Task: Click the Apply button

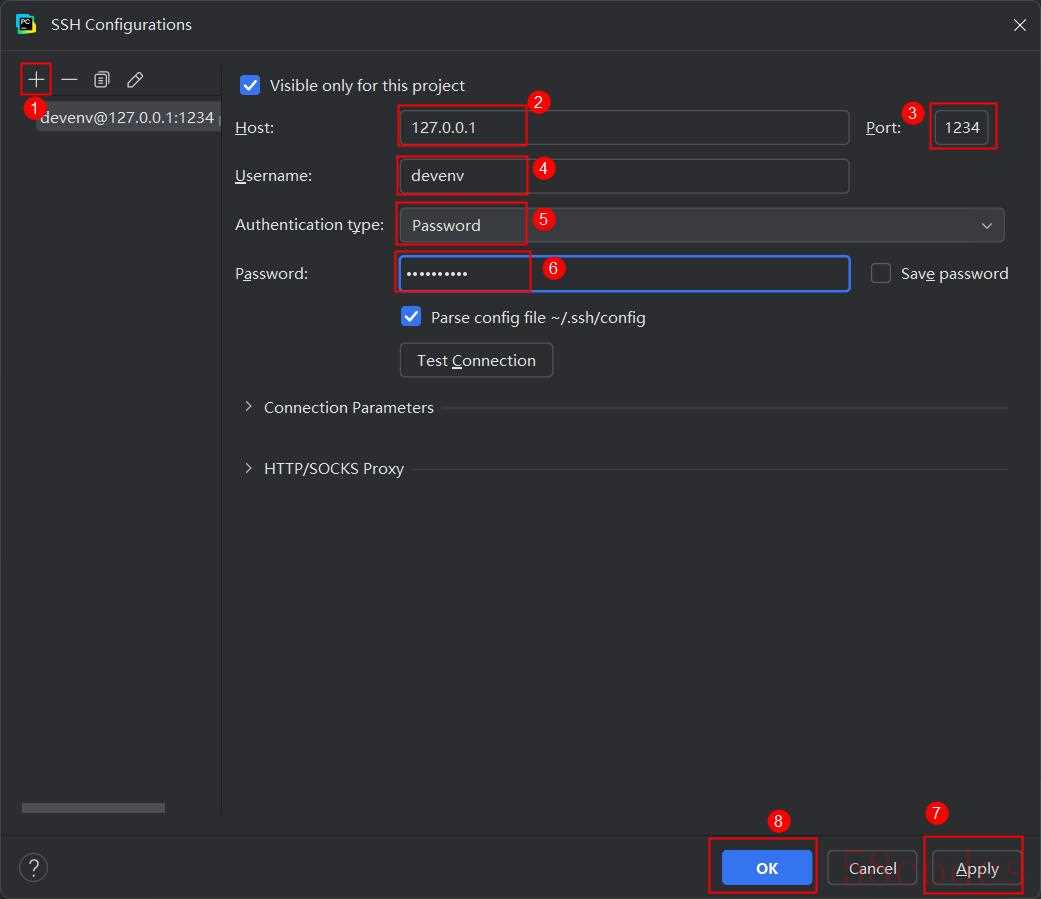Action: (x=977, y=868)
